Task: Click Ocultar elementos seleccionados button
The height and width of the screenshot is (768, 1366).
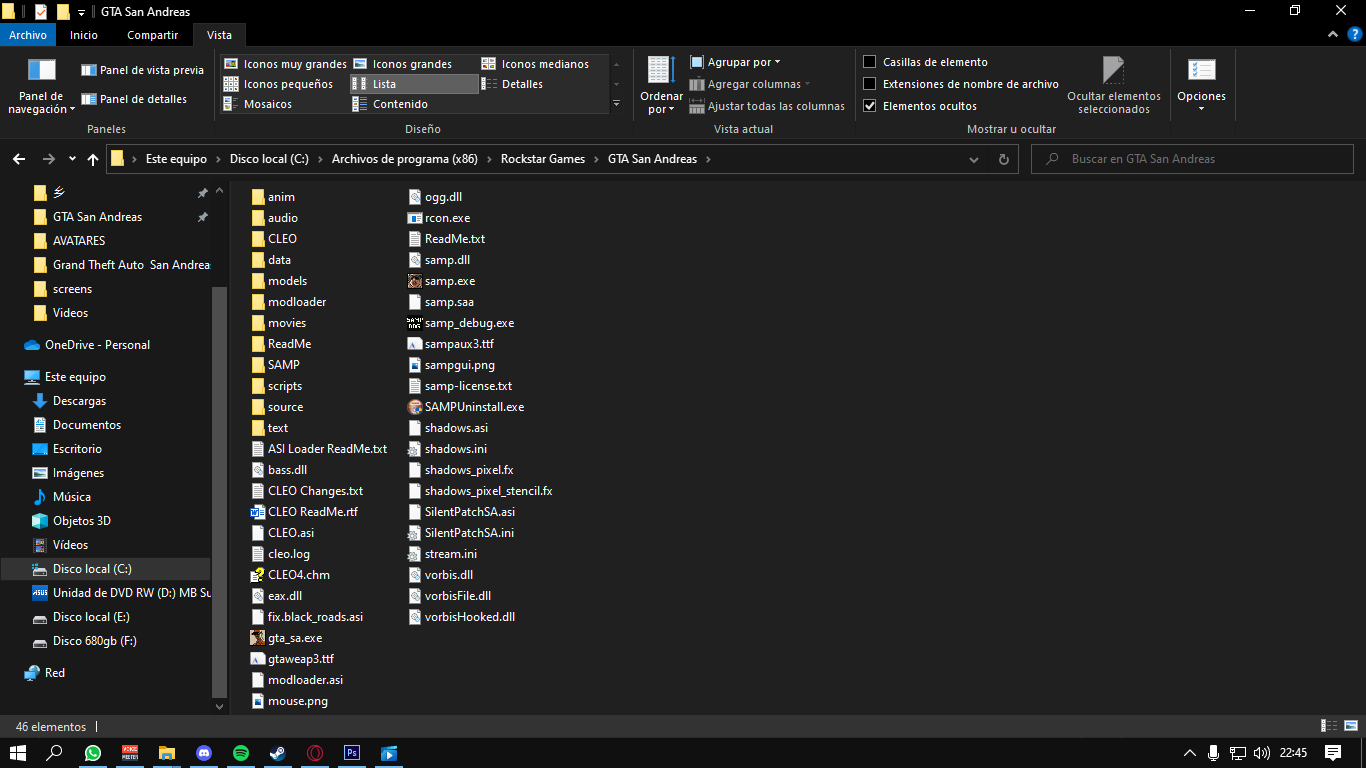Action: tap(1114, 85)
